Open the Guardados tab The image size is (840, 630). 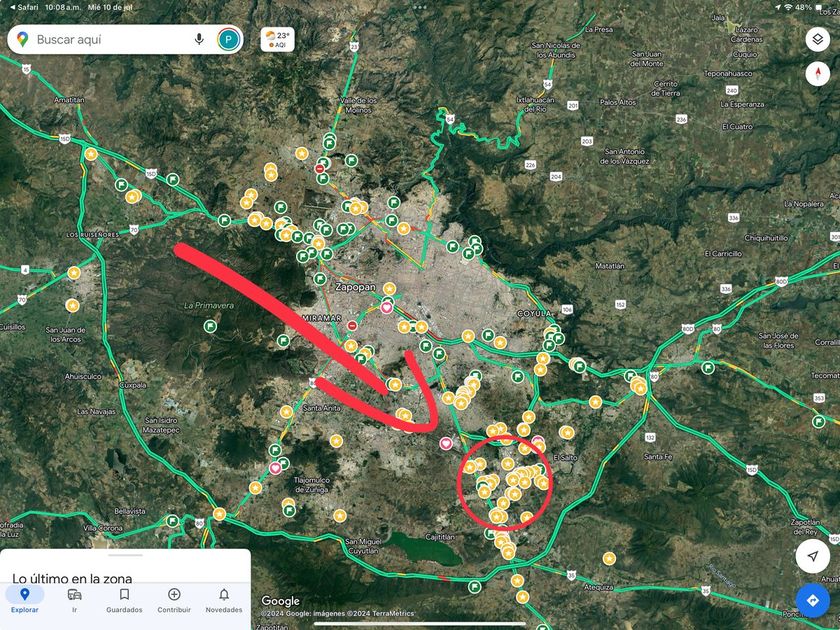point(124,601)
